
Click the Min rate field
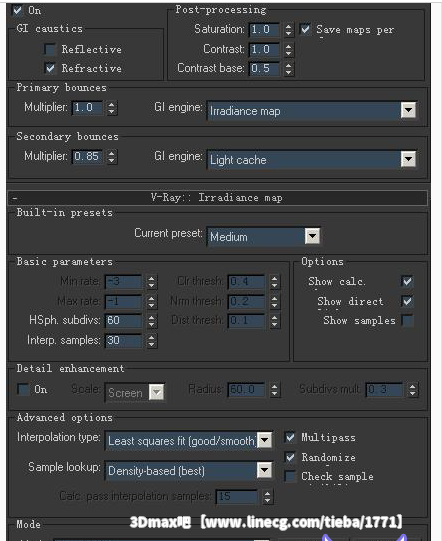[x=123, y=281]
